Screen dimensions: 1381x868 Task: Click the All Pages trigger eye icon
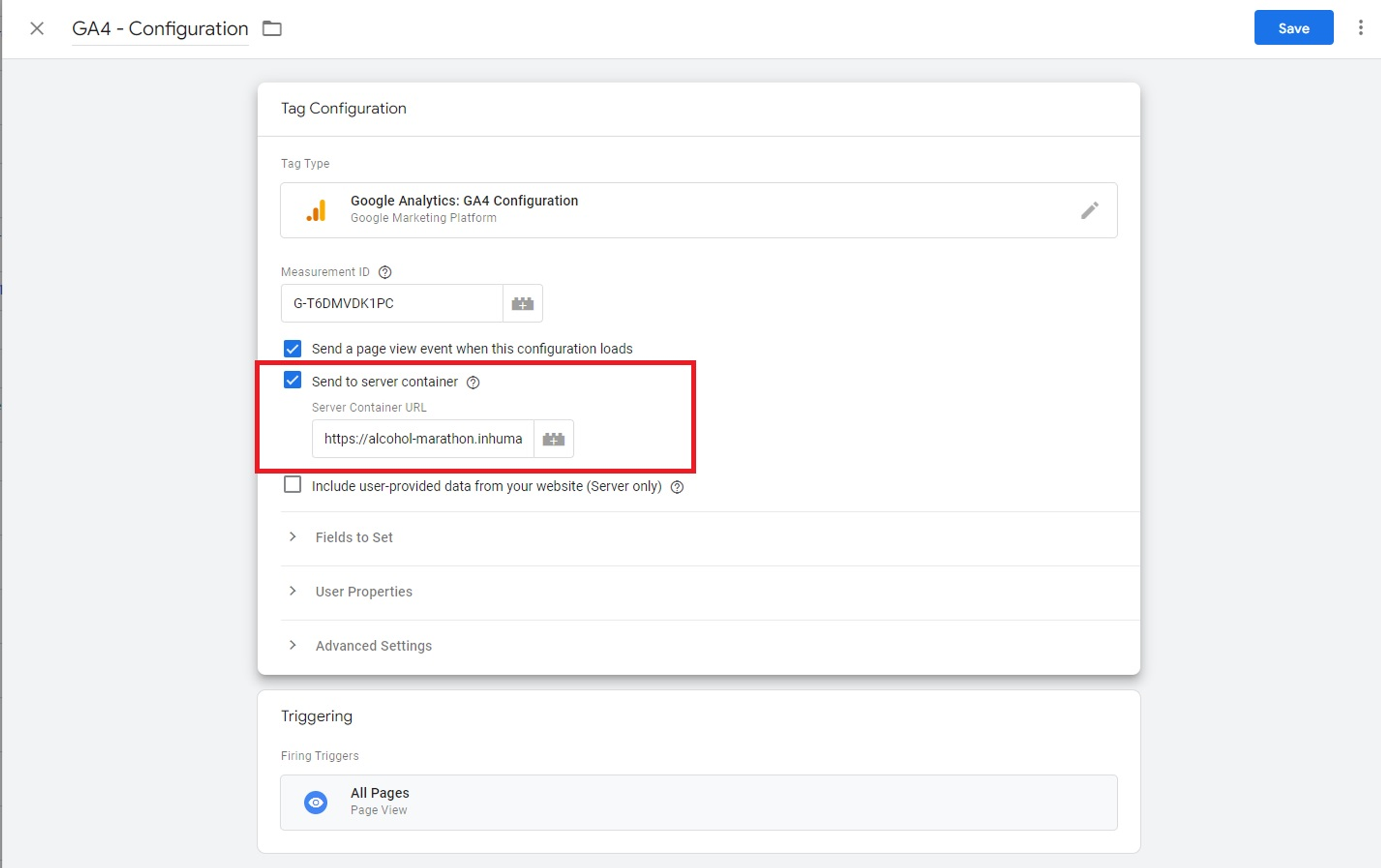pos(316,802)
